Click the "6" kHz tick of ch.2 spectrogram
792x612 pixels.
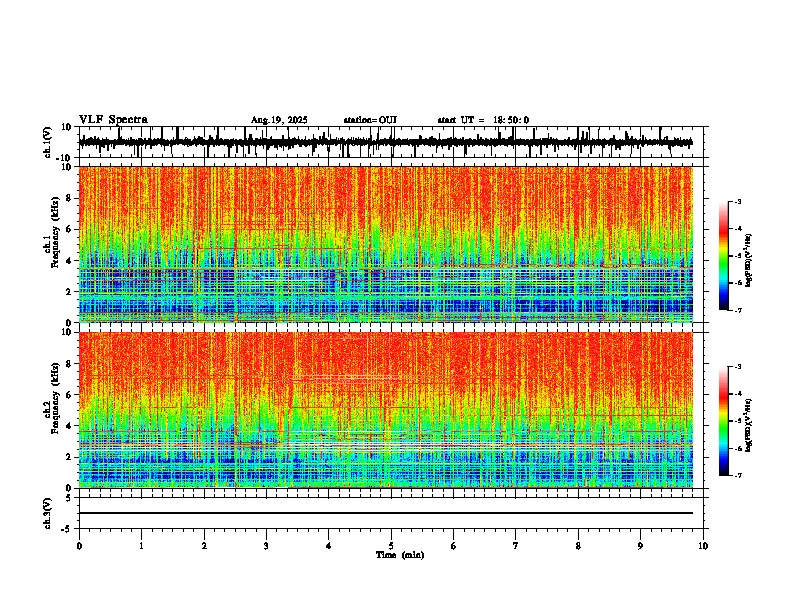pos(69,395)
